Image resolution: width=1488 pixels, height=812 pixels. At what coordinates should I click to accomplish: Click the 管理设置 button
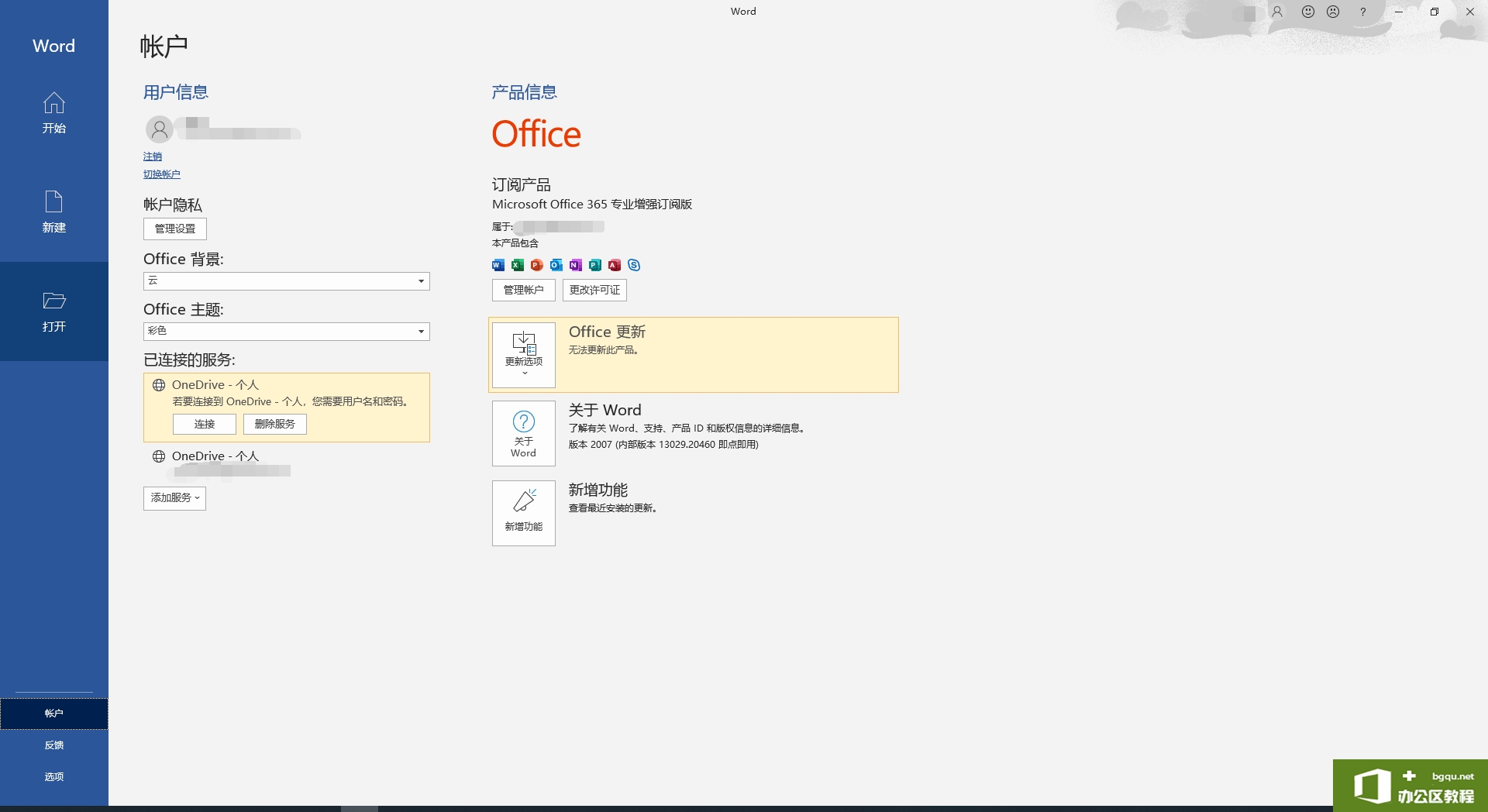coord(175,229)
